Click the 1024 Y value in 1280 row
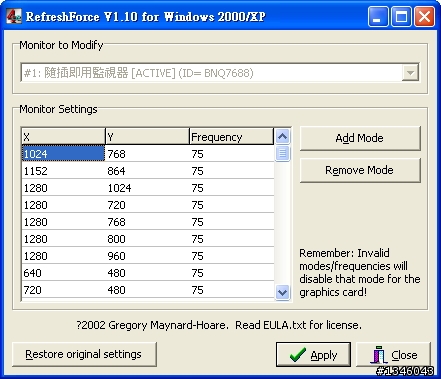 pos(147,188)
